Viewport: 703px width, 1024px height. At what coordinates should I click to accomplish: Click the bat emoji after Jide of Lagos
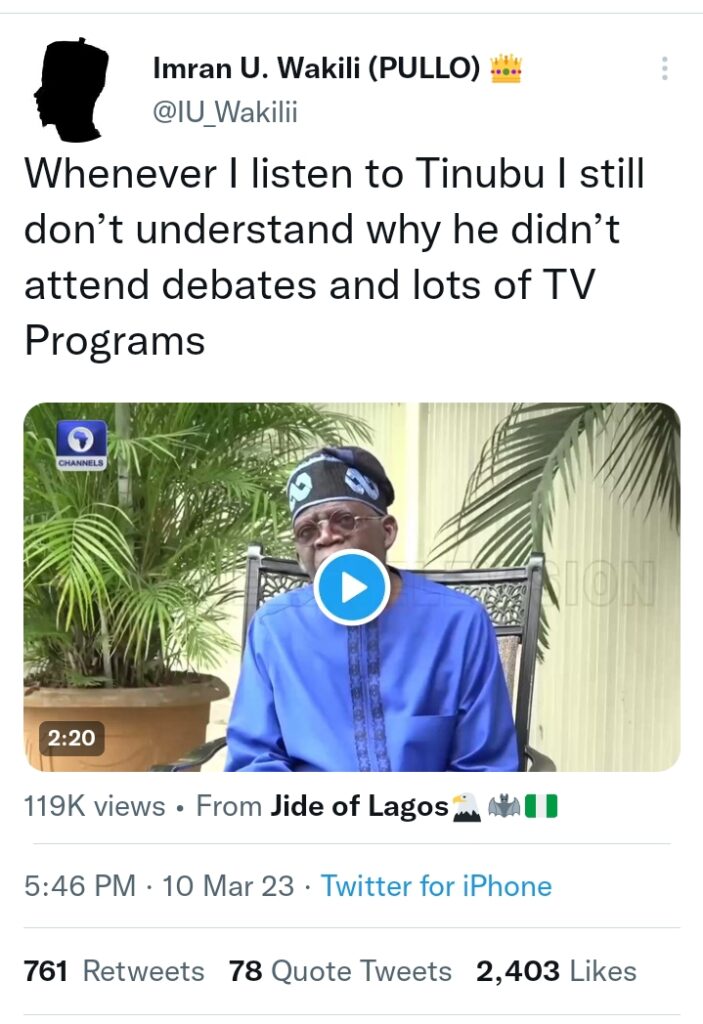(x=504, y=807)
